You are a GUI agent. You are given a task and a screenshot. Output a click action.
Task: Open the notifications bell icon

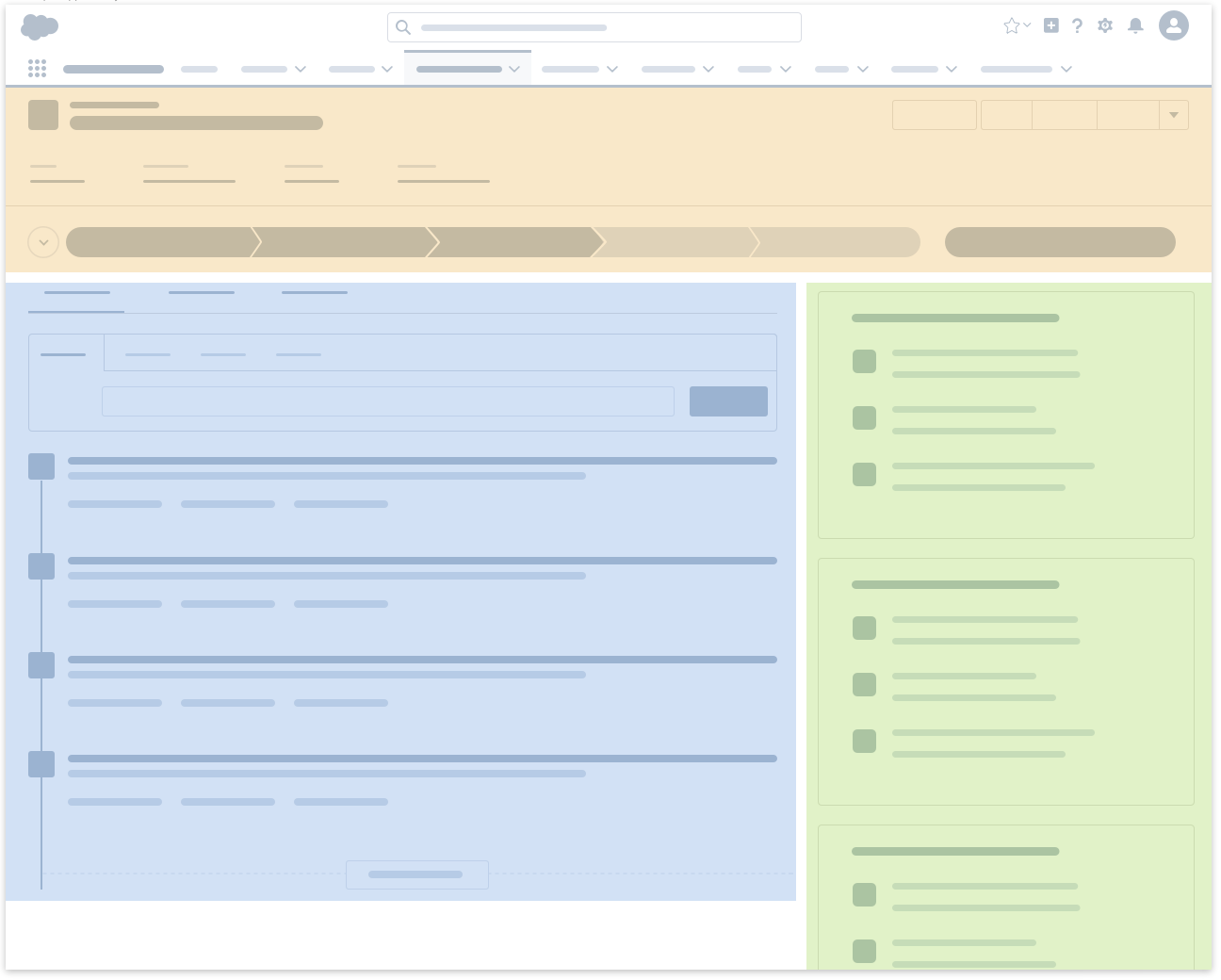[x=1136, y=25]
